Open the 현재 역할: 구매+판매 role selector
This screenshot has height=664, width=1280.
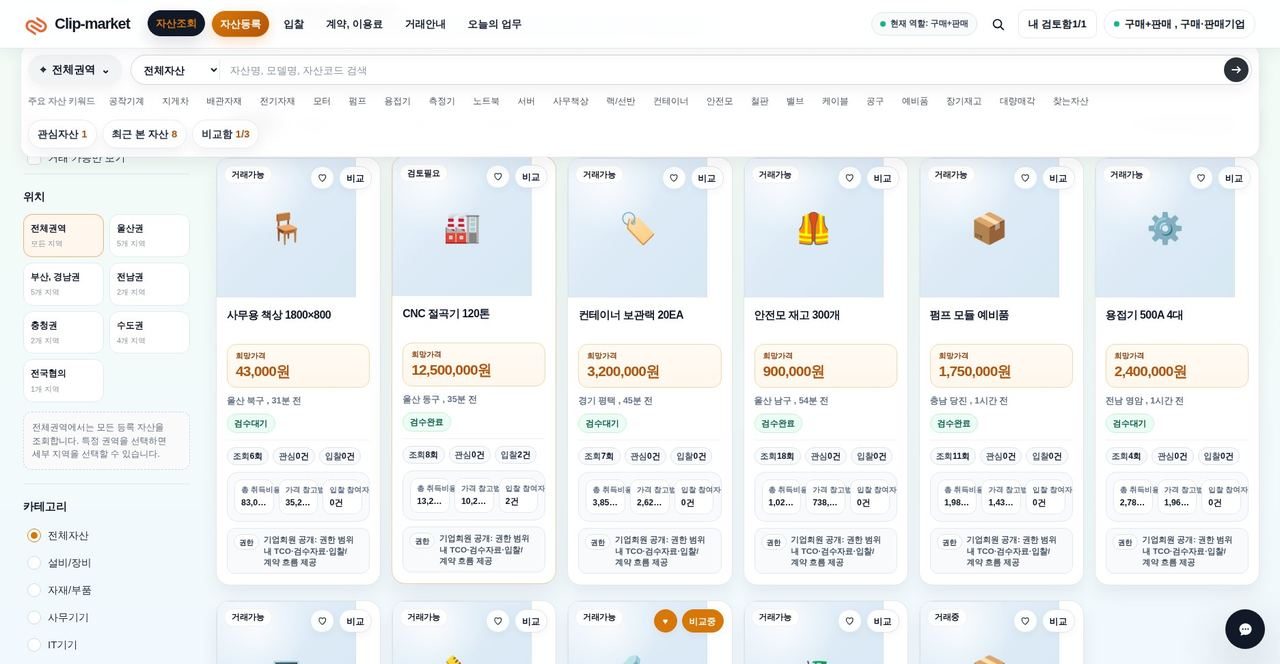[924, 24]
